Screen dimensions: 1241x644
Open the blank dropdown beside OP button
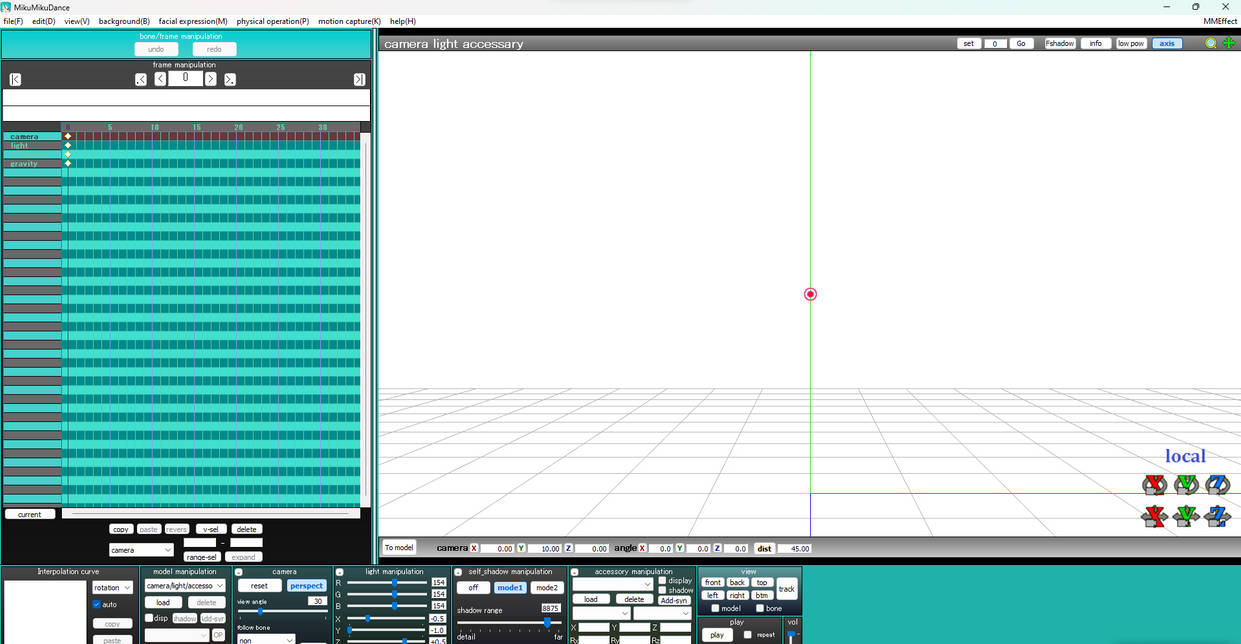coord(176,635)
